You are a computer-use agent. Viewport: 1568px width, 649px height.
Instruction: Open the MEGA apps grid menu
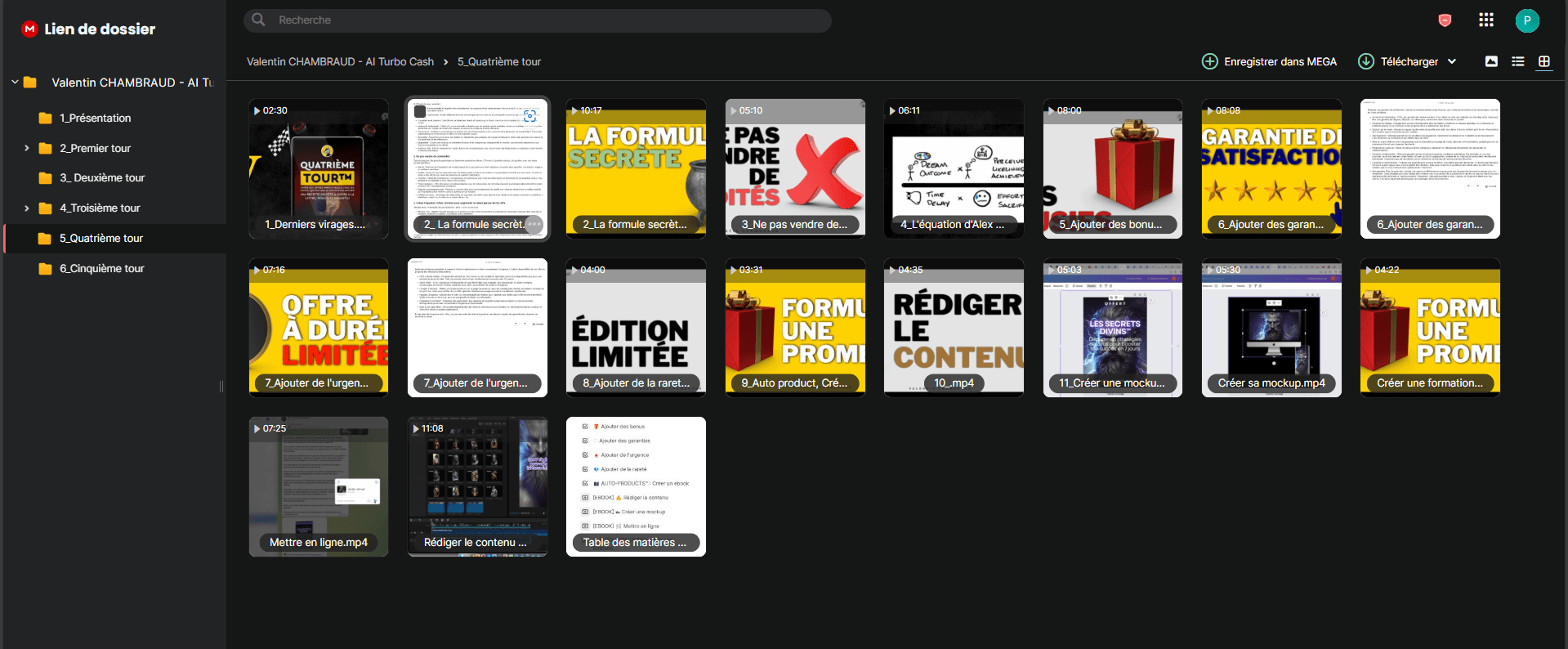pos(1486,20)
